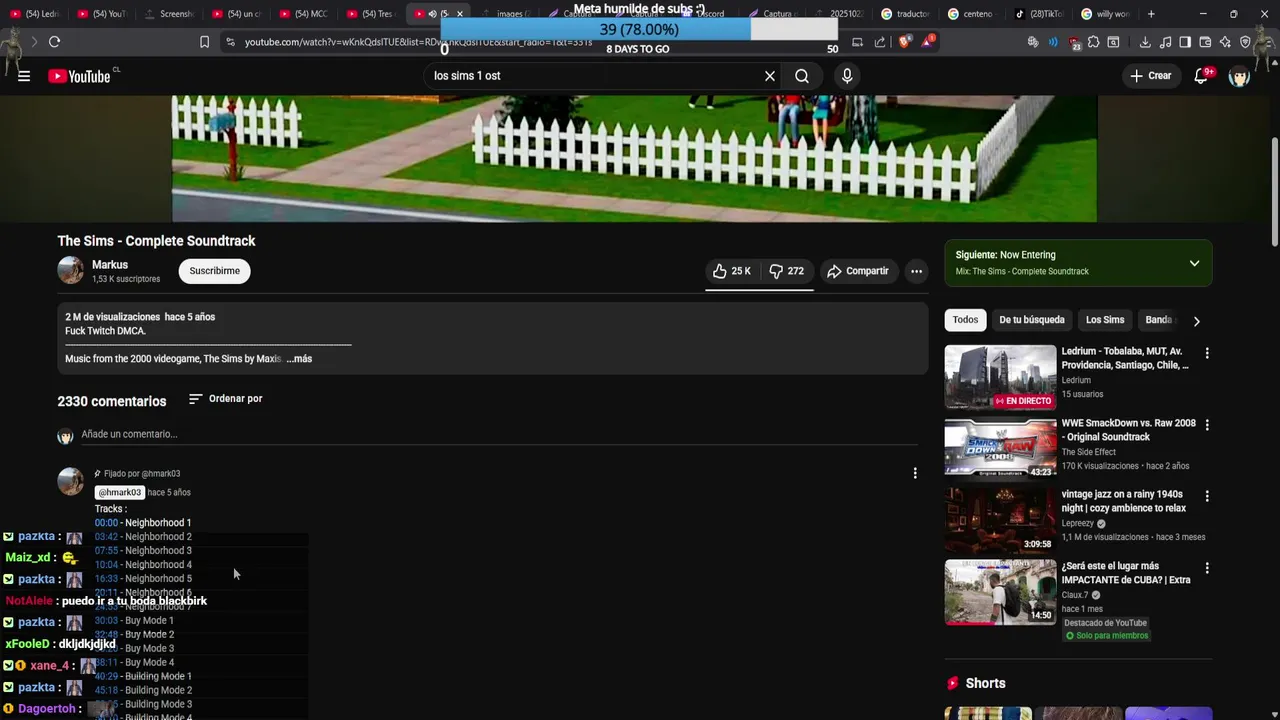
Task: Go to the YouTube home logo
Action: coord(79,76)
